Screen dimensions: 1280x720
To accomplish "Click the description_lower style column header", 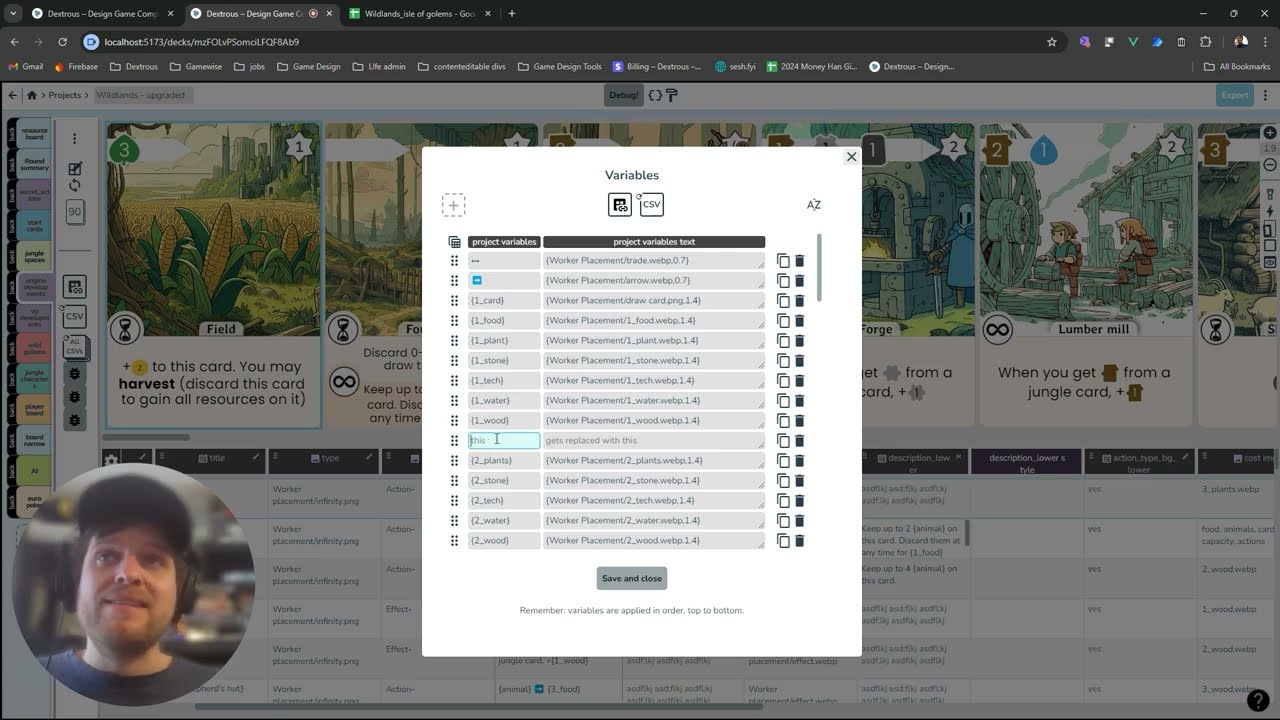I will pos(1027,463).
